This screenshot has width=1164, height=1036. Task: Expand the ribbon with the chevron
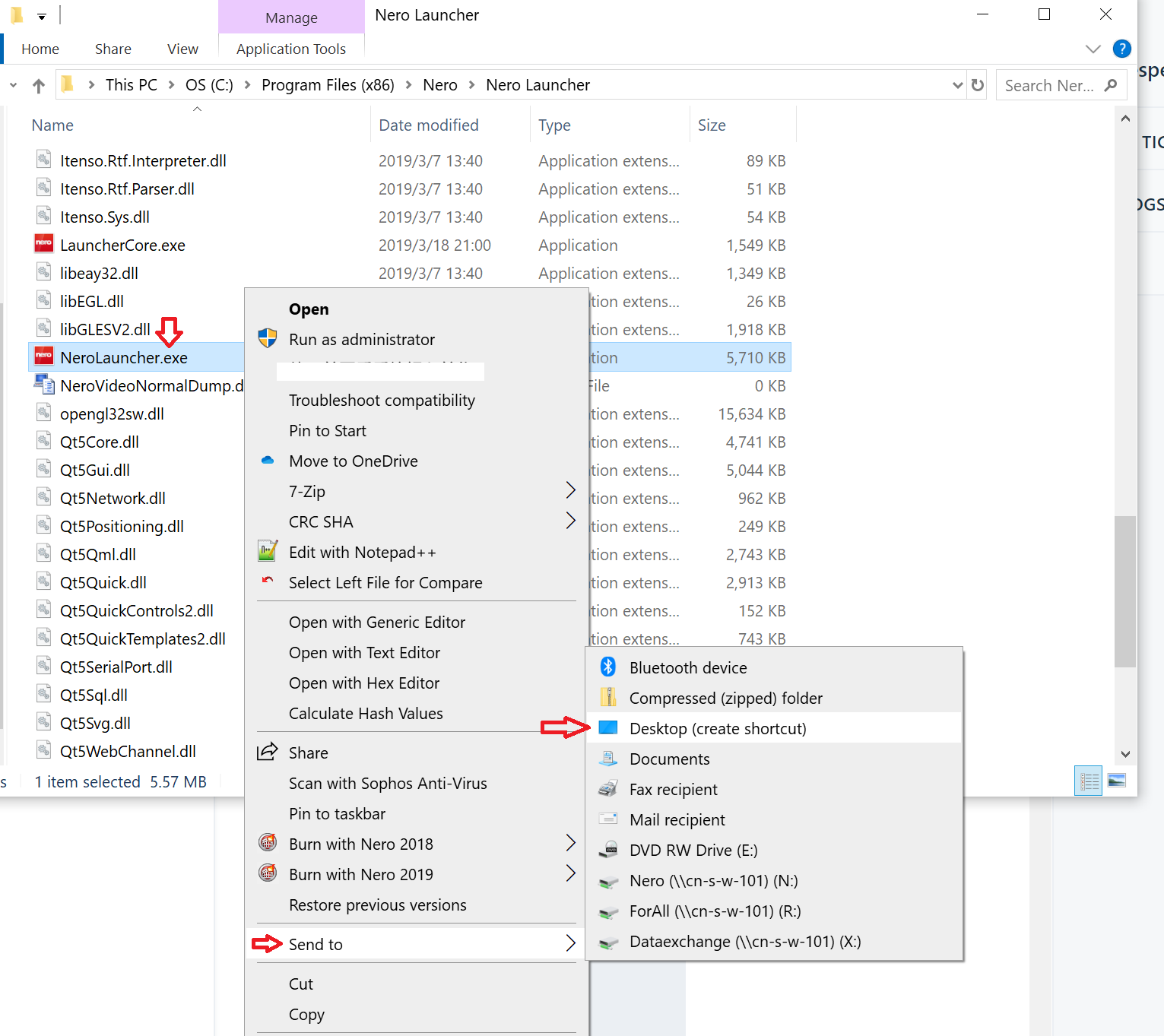(1093, 49)
